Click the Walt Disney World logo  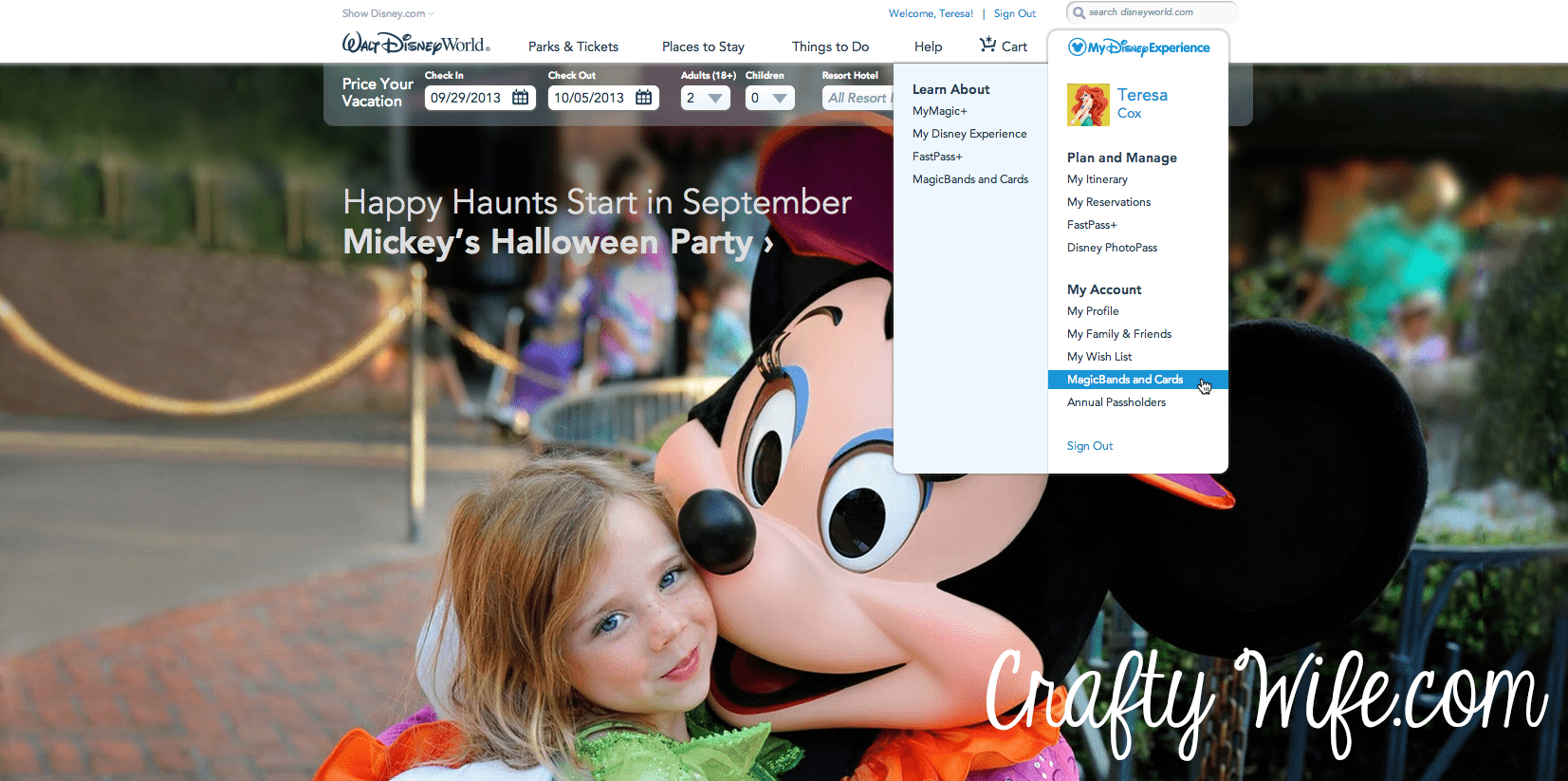[x=415, y=44]
